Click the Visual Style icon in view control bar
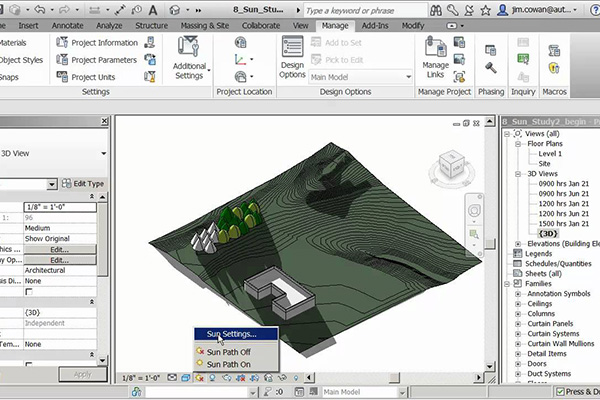The height and width of the screenshot is (400, 600). click(186, 378)
